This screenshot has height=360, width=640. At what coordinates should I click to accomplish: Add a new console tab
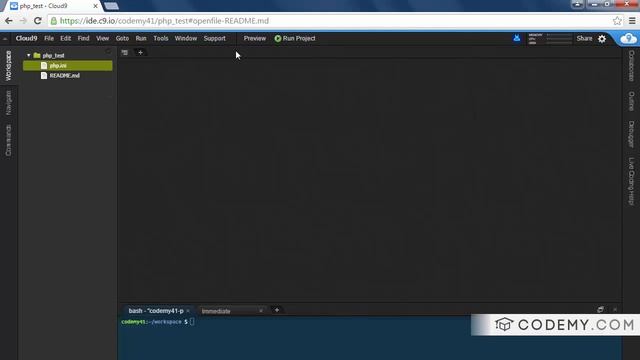[x=277, y=310]
